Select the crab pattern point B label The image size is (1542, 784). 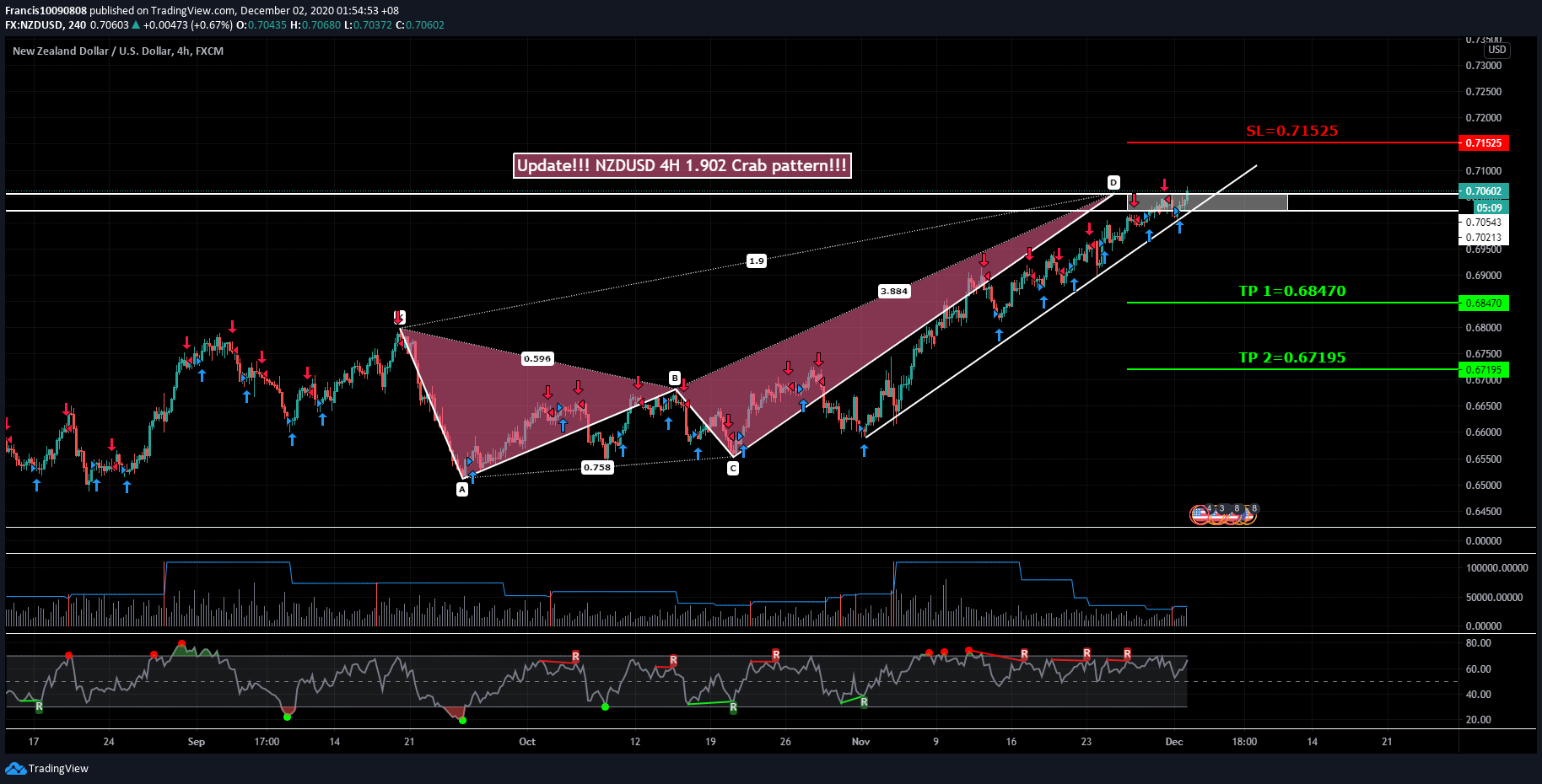675,378
